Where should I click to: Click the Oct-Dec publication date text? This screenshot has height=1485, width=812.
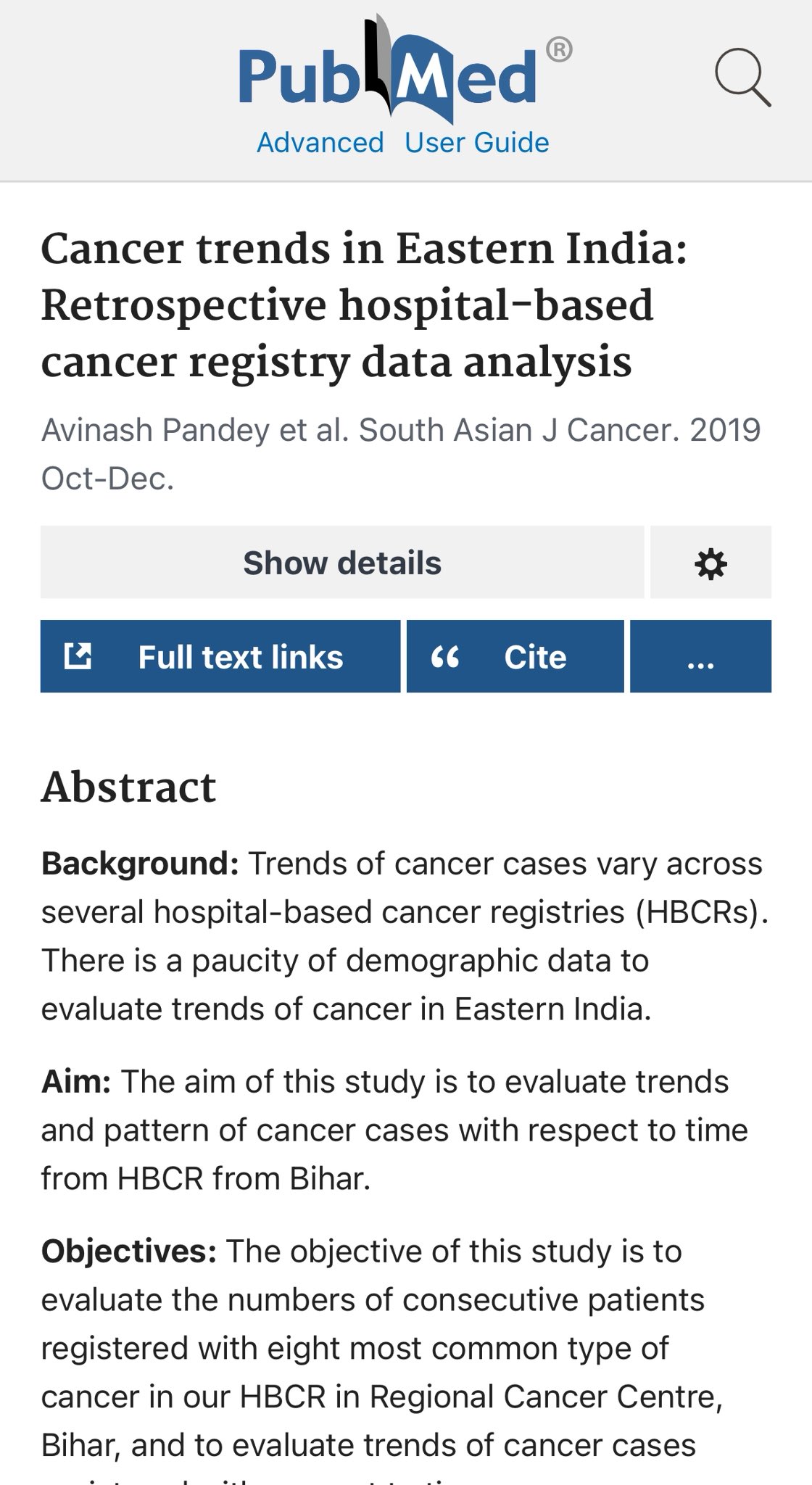(107, 479)
